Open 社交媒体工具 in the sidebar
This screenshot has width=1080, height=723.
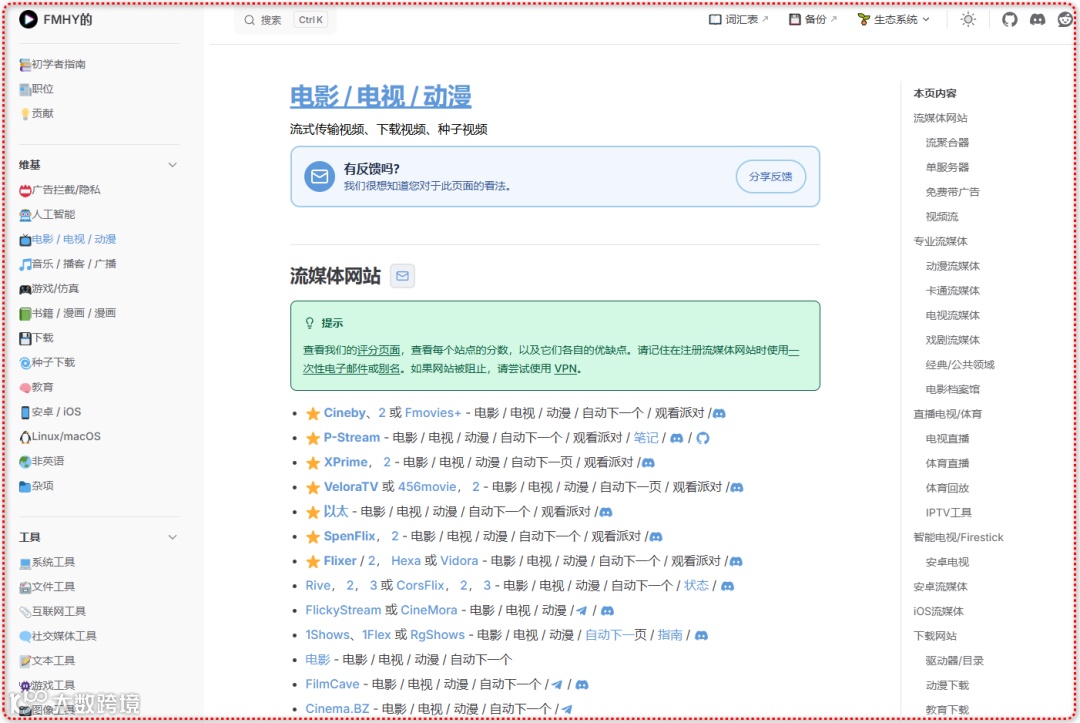(x=59, y=636)
